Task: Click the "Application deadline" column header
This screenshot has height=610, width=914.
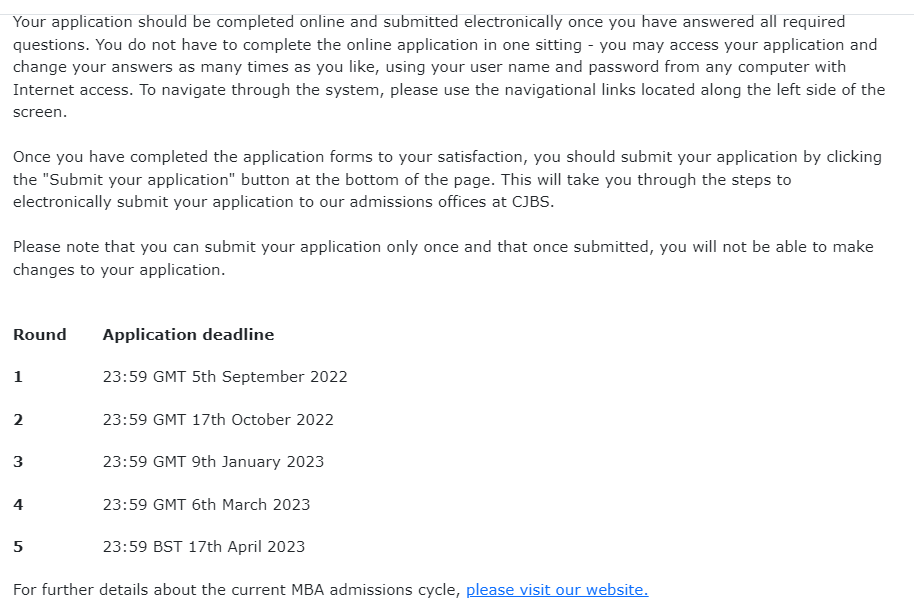Action: point(188,335)
